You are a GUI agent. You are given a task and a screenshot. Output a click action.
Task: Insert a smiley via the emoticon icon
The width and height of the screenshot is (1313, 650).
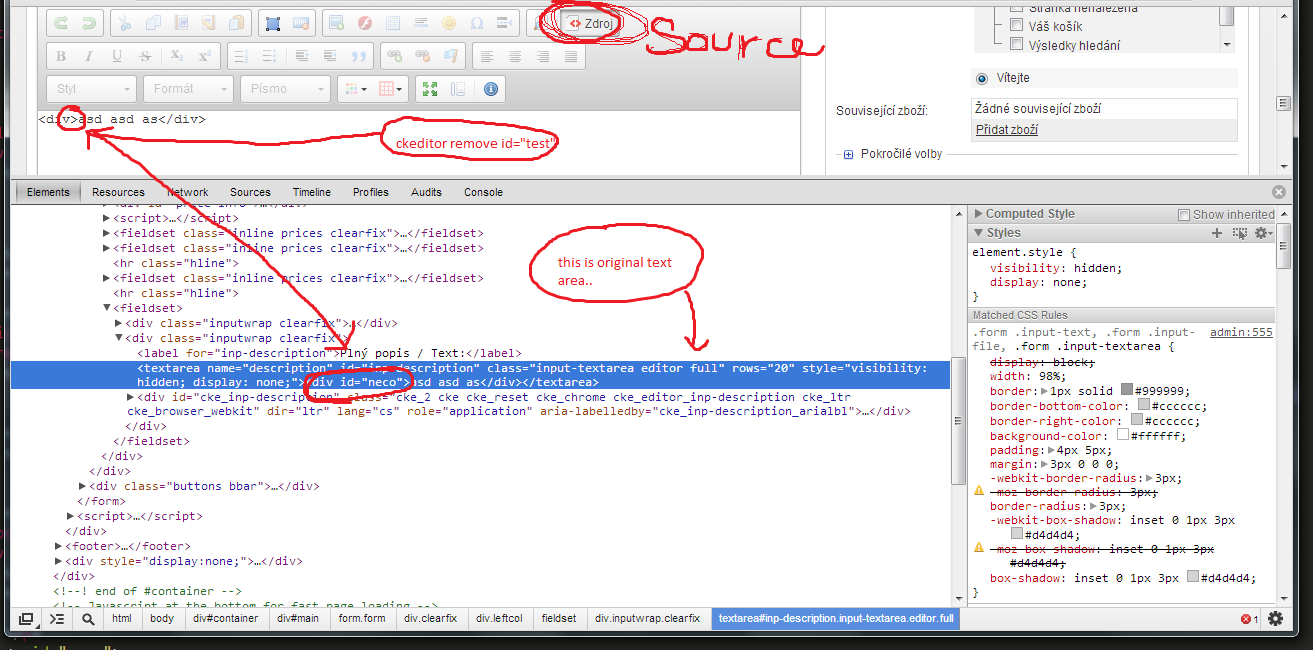tap(449, 22)
